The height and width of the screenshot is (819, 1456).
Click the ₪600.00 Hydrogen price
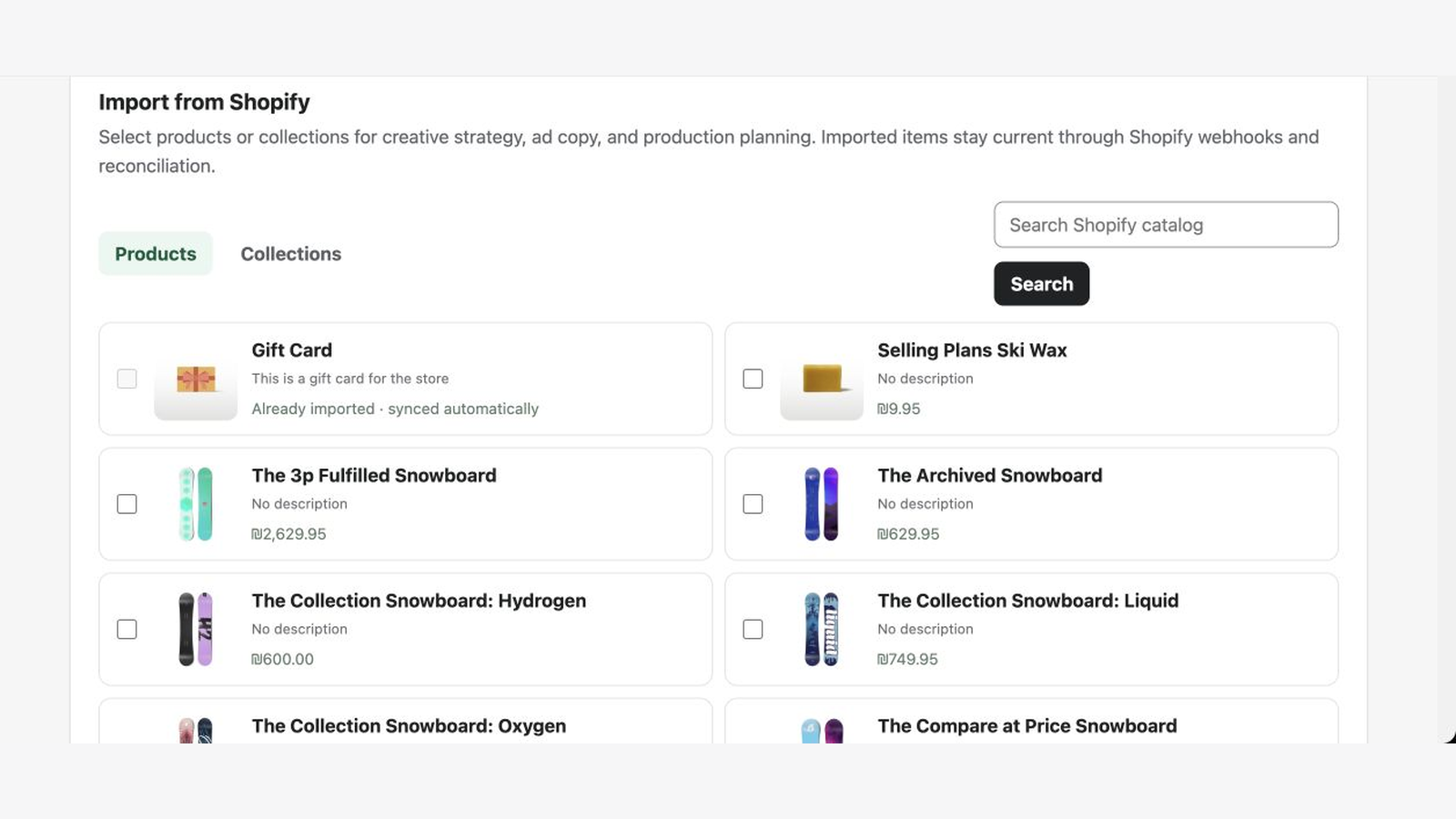282,660
